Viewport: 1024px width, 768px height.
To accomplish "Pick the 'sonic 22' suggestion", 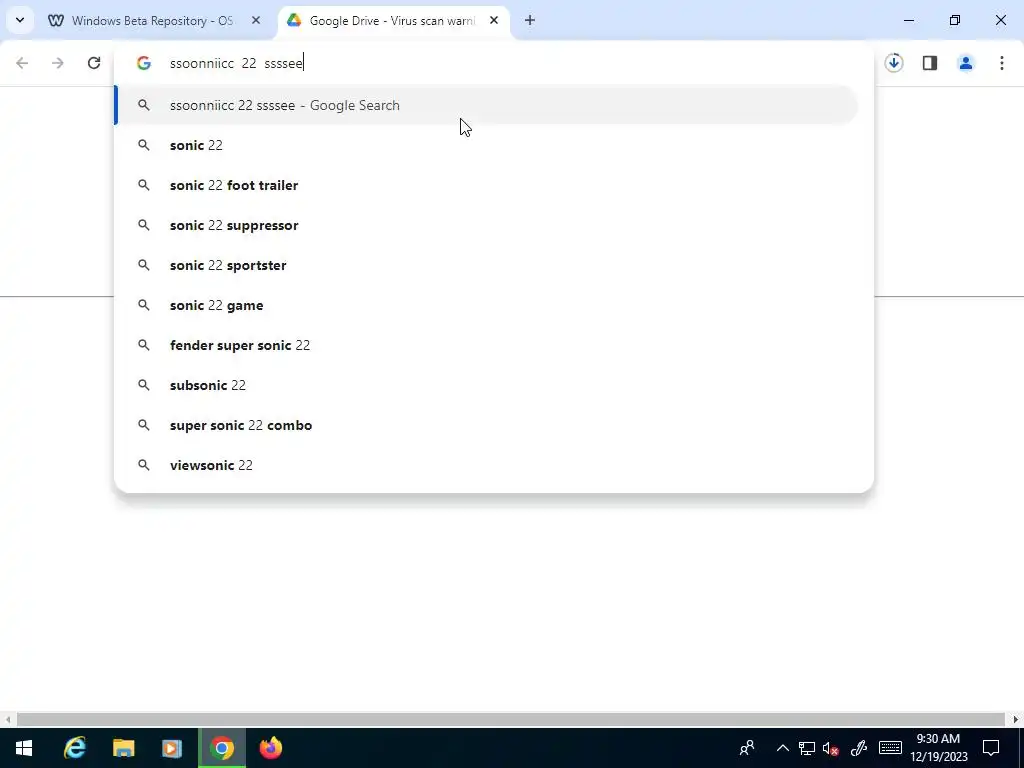I will tap(487, 145).
